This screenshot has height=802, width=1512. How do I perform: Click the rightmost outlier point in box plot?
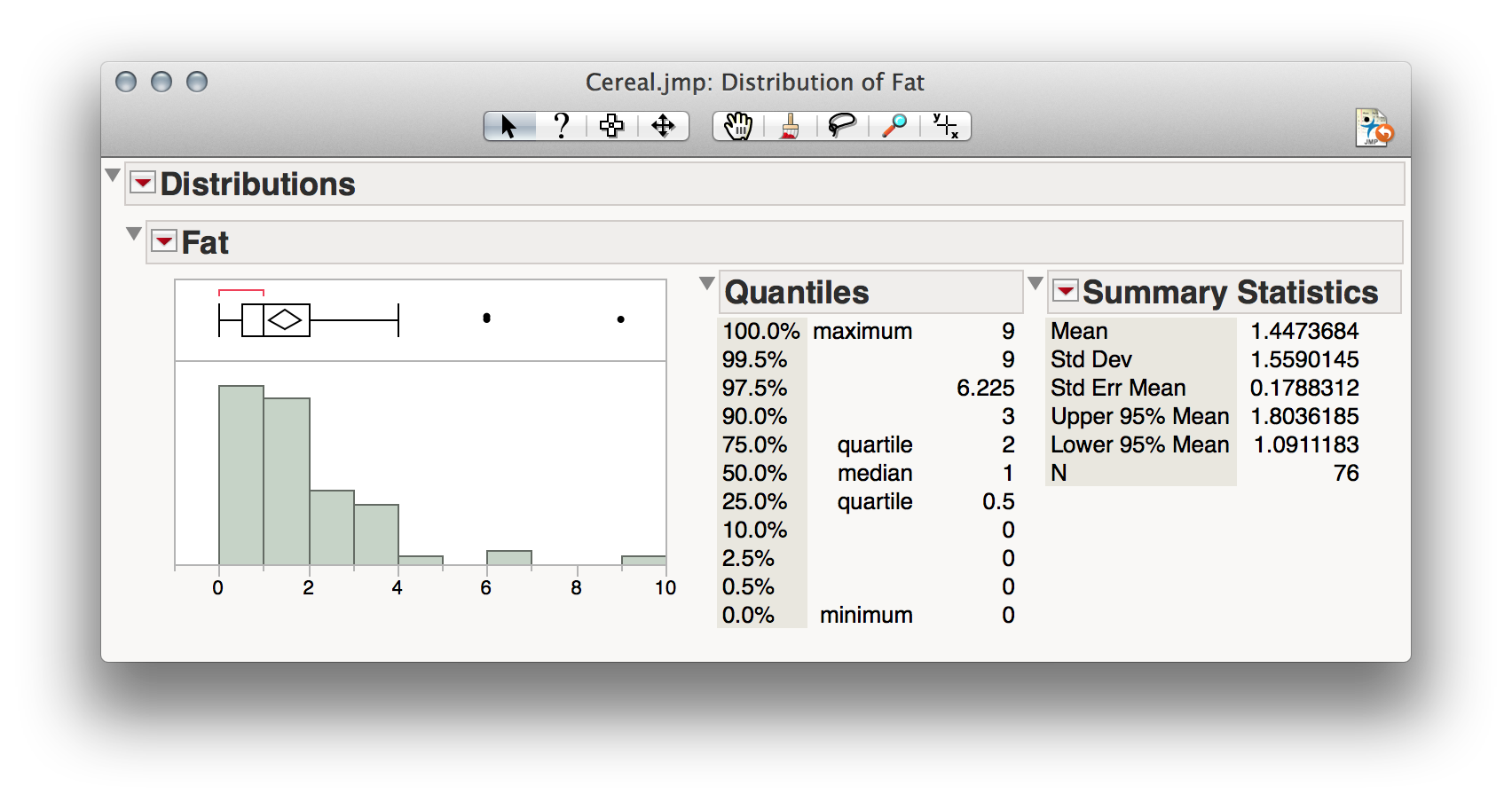620,319
